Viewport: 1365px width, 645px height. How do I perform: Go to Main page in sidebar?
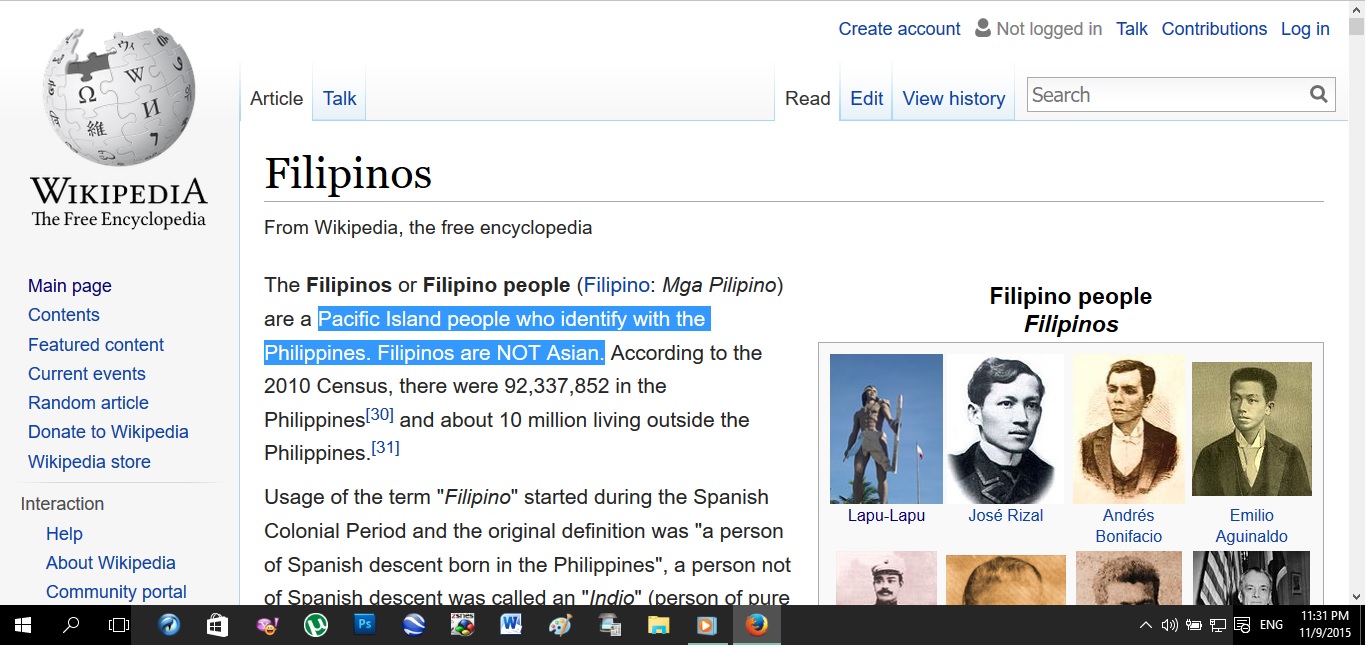click(70, 286)
